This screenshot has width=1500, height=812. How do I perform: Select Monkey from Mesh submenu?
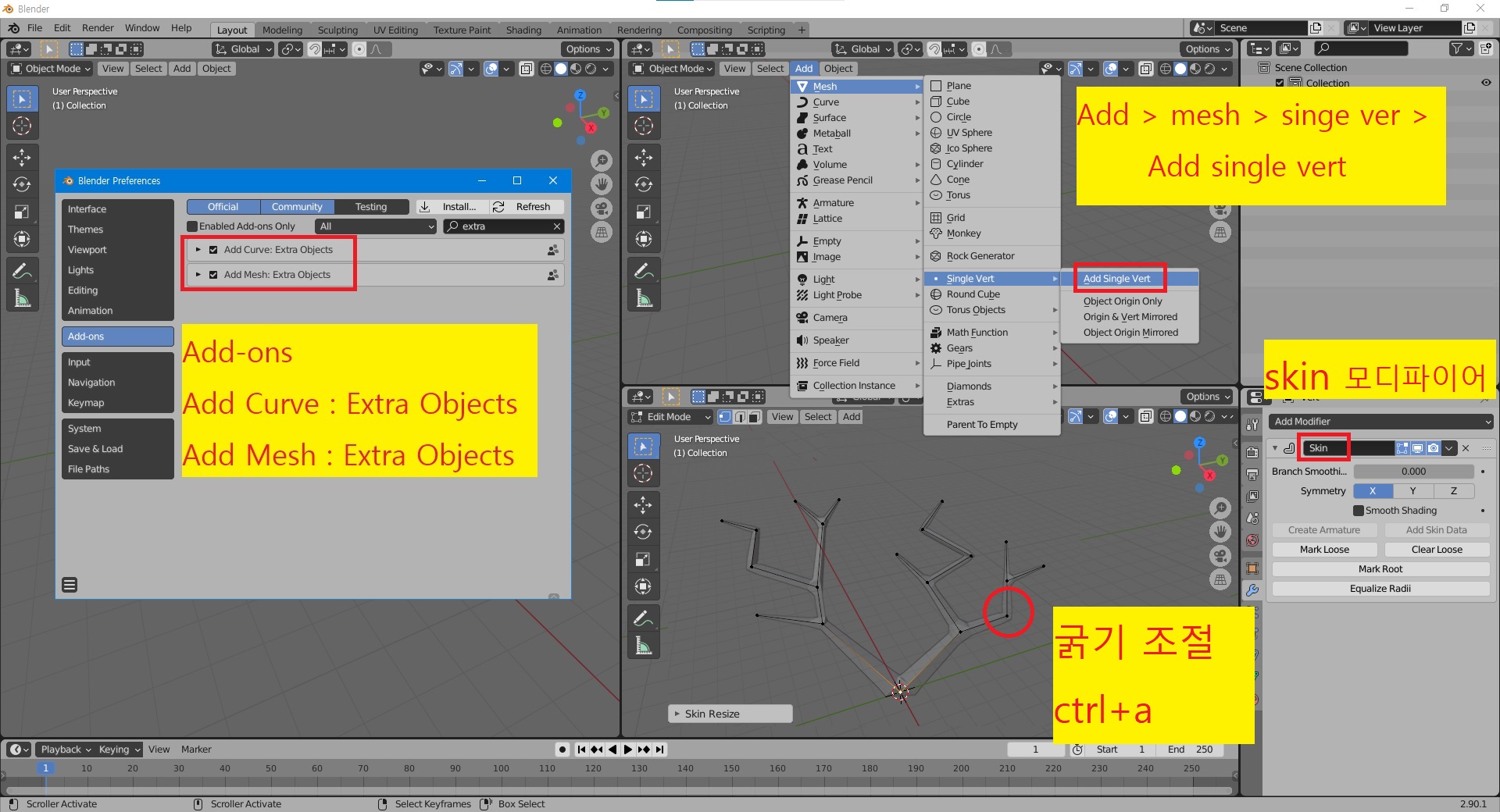point(963,233)
